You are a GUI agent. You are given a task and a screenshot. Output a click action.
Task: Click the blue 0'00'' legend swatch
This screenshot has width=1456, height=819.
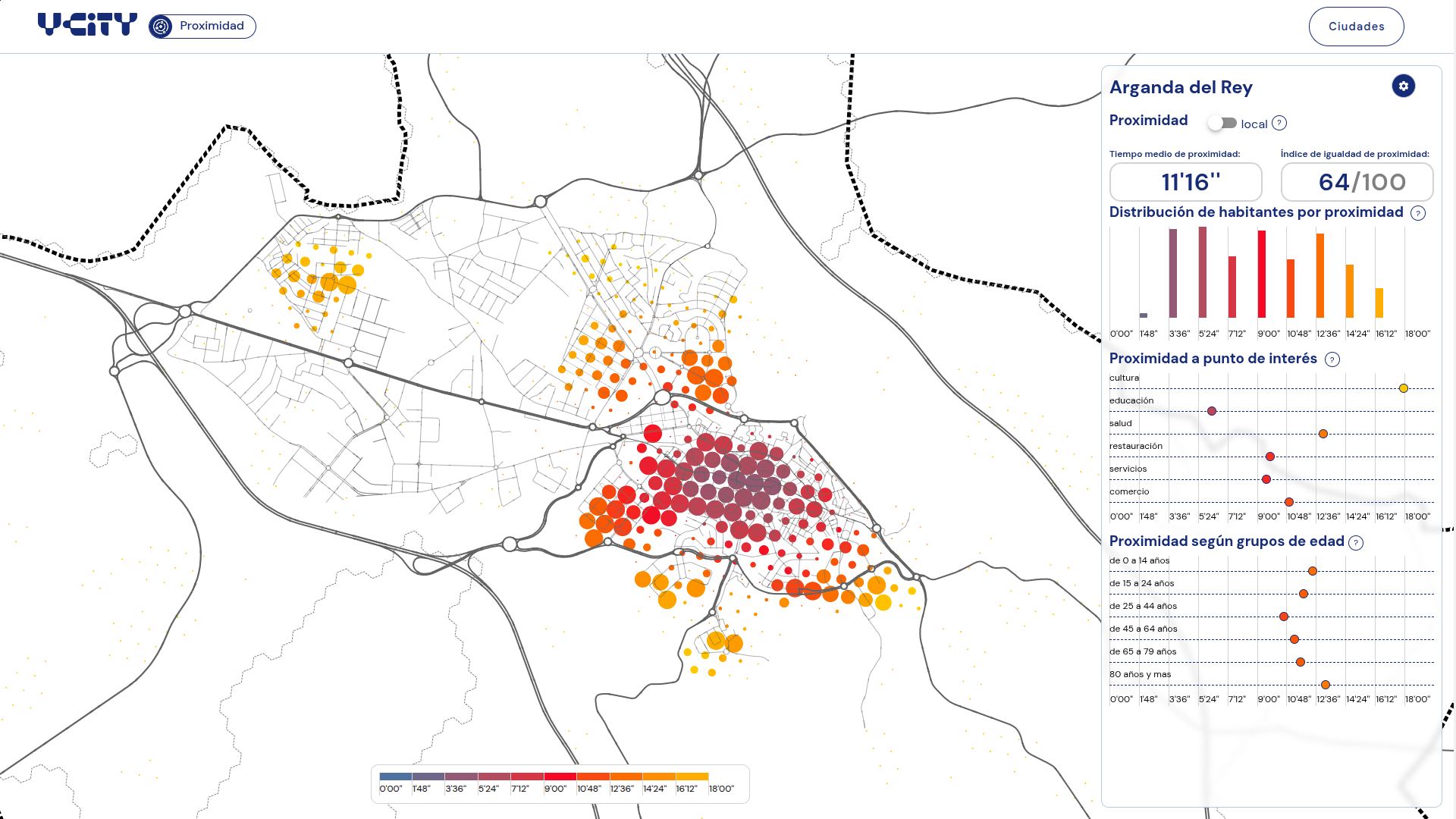[x=395, y=777]
